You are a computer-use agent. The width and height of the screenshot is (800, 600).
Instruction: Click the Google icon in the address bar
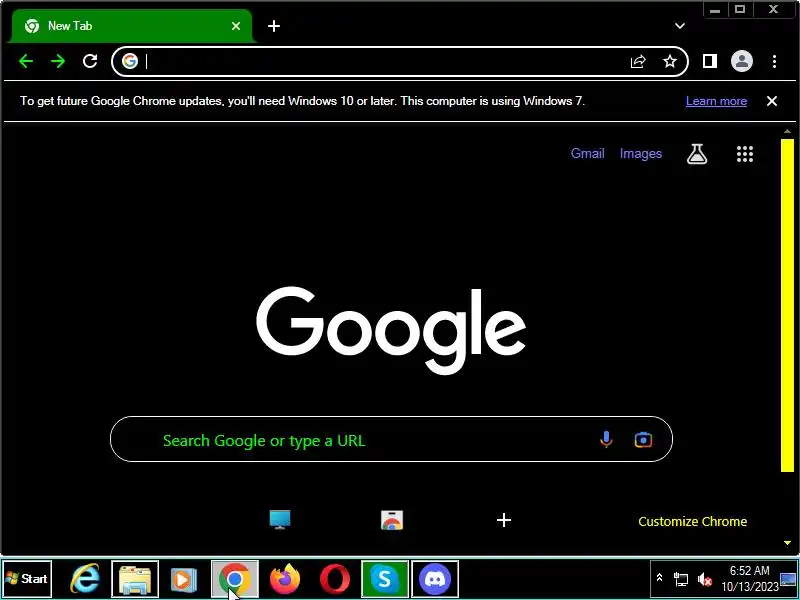tap(130, 61)
